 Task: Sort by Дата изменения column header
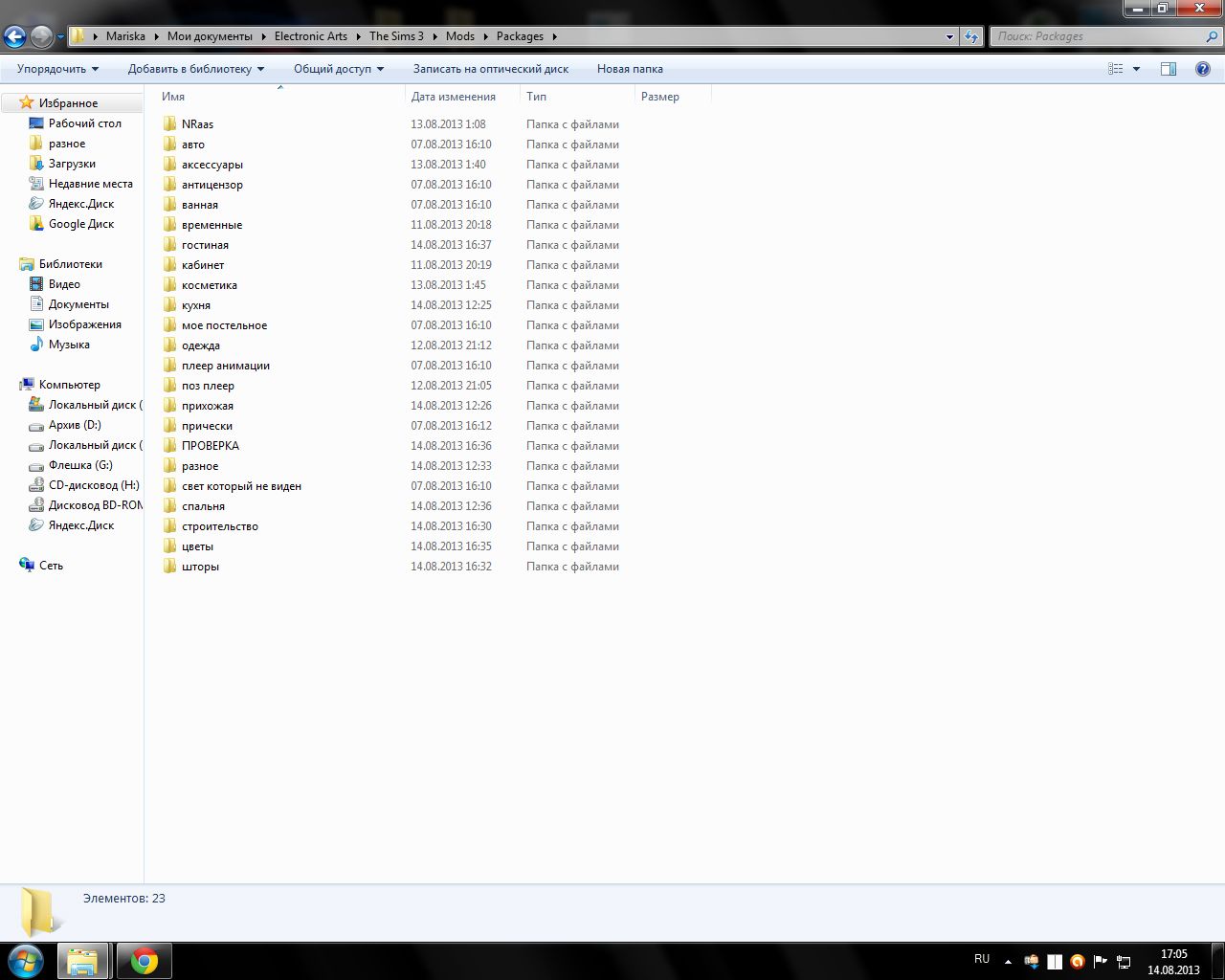(454, 97)
